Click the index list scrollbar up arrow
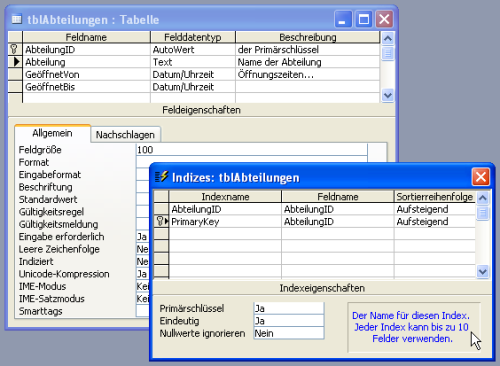Image resolution: width=500 pixels, height=366 pixels. pyautogui.click(x=483, y=198)
